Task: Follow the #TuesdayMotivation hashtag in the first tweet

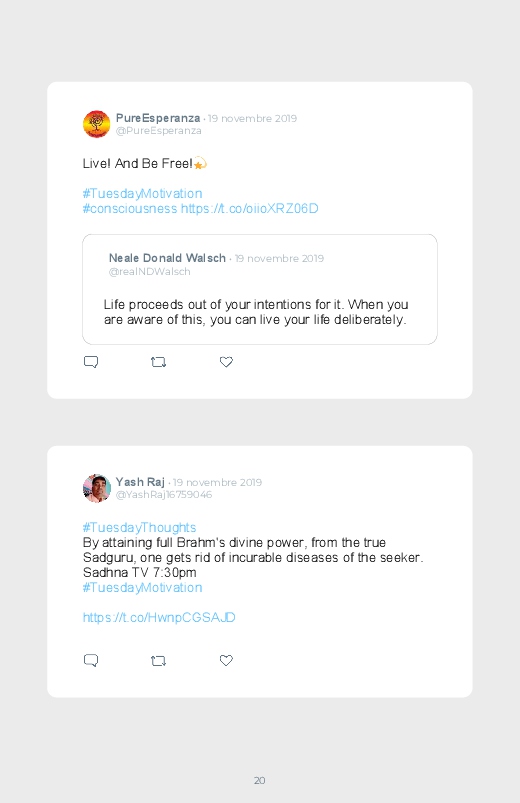Action: click(142, 194)
